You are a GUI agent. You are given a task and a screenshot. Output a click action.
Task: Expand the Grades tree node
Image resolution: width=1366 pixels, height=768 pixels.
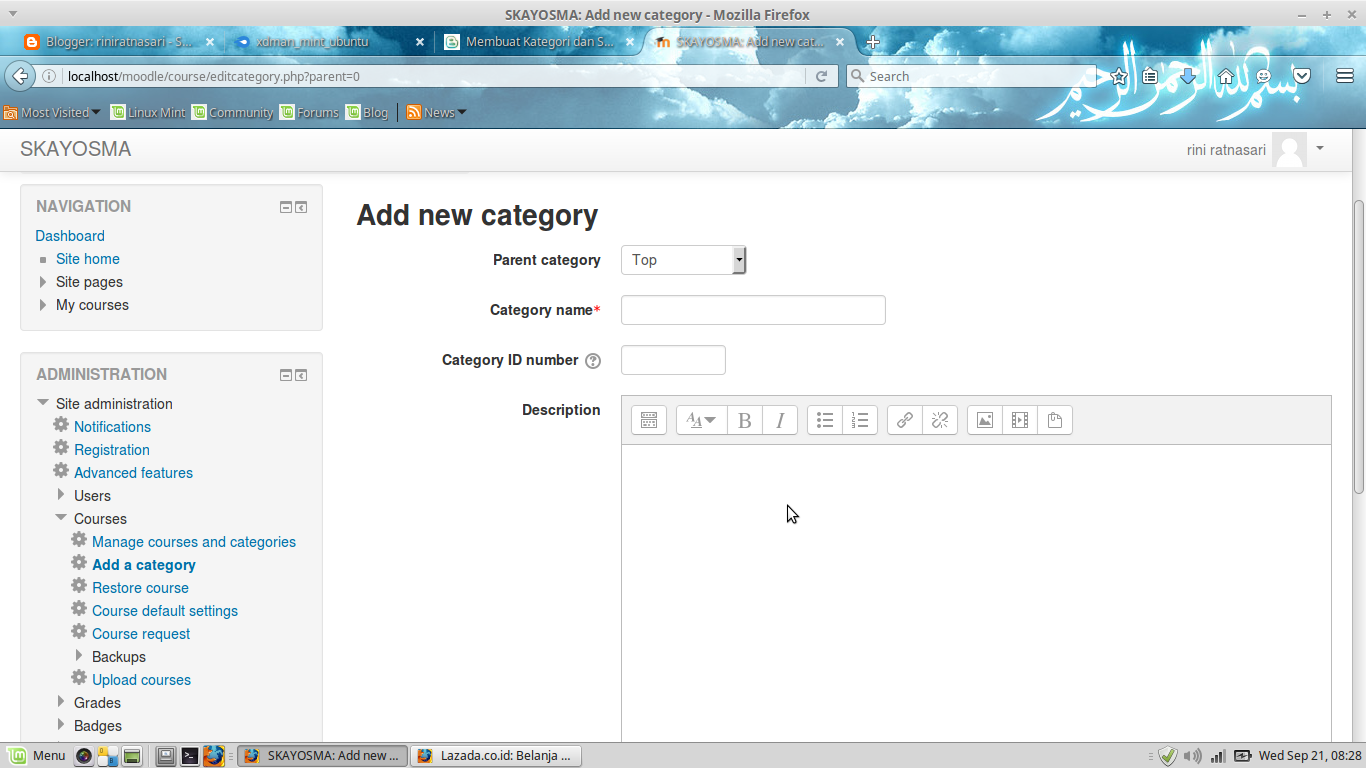[61, 702]
